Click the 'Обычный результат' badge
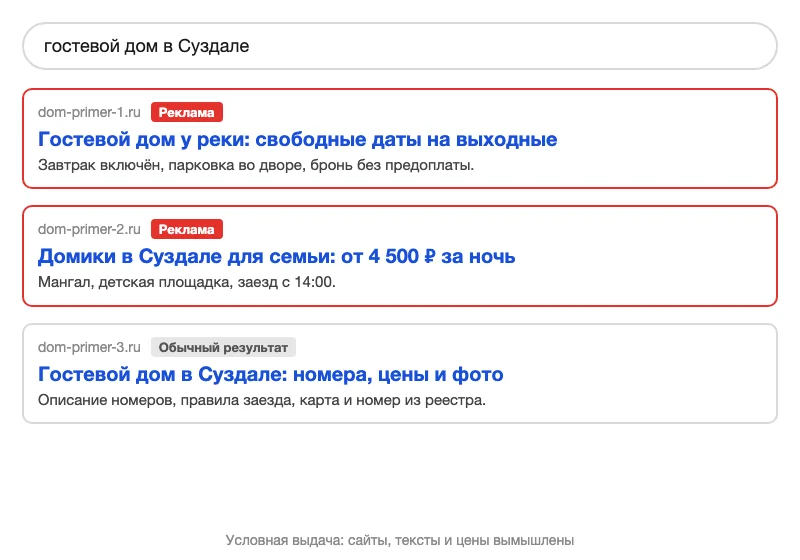Screen dimensions: 800x560 223,347
